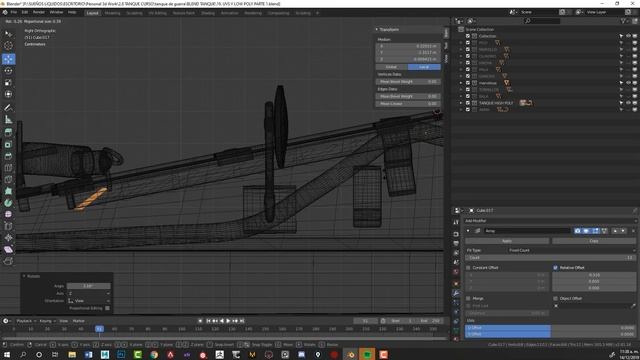Activate the Transform tool
This screenshot has width=640, height=360.
point(8,94)
